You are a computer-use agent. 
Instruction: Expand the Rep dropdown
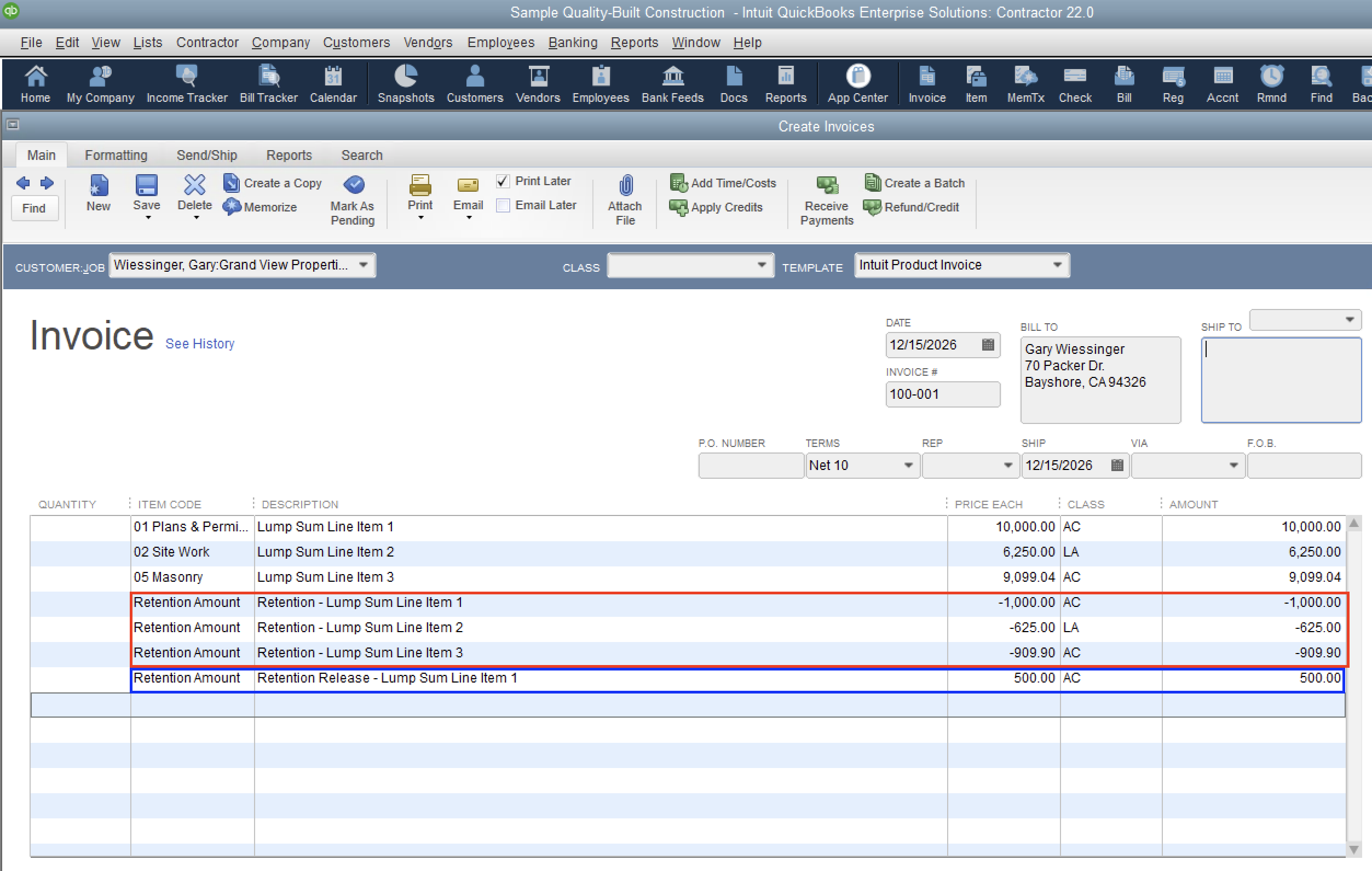pyautogui.click(x=1007, y=466)
